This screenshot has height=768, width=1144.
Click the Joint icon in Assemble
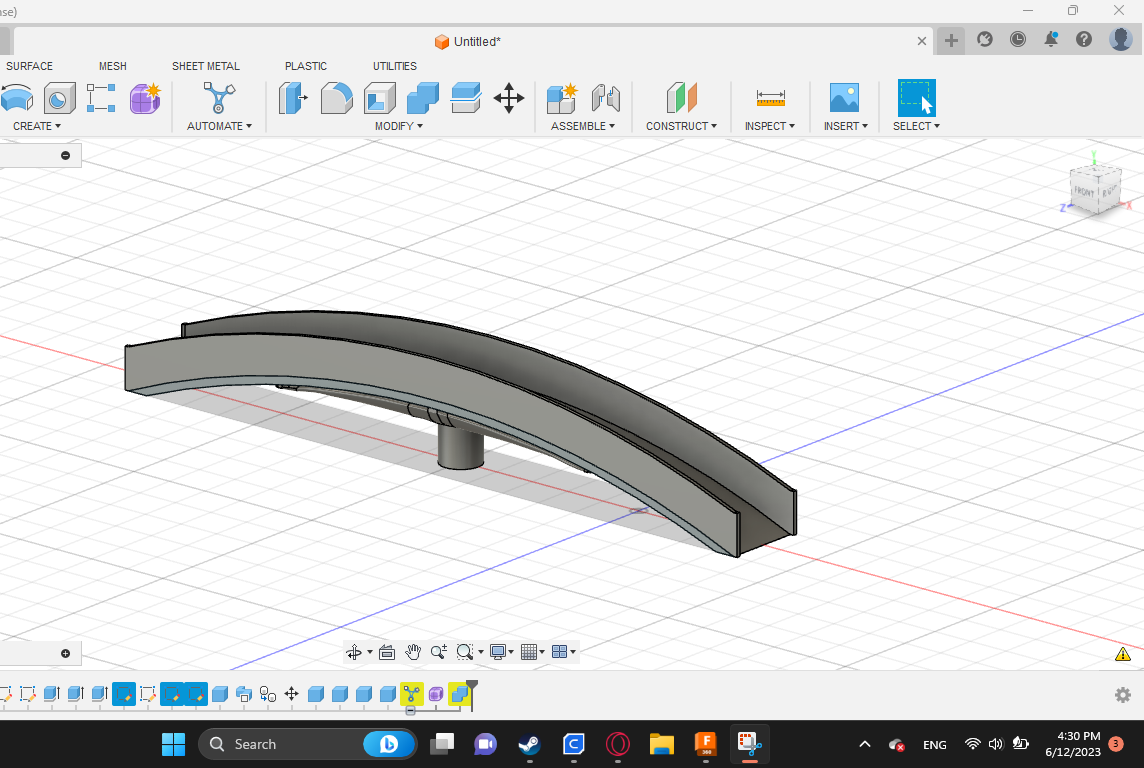[606, 98]
